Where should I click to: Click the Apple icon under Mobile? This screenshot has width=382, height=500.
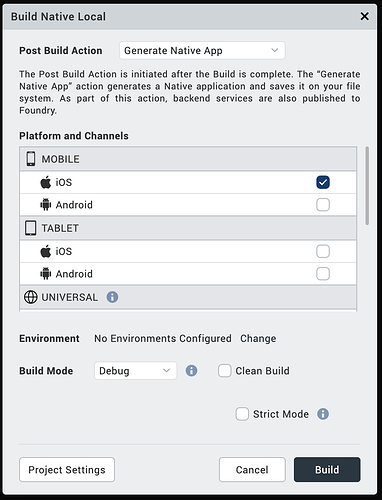click(x=46, y=182)
